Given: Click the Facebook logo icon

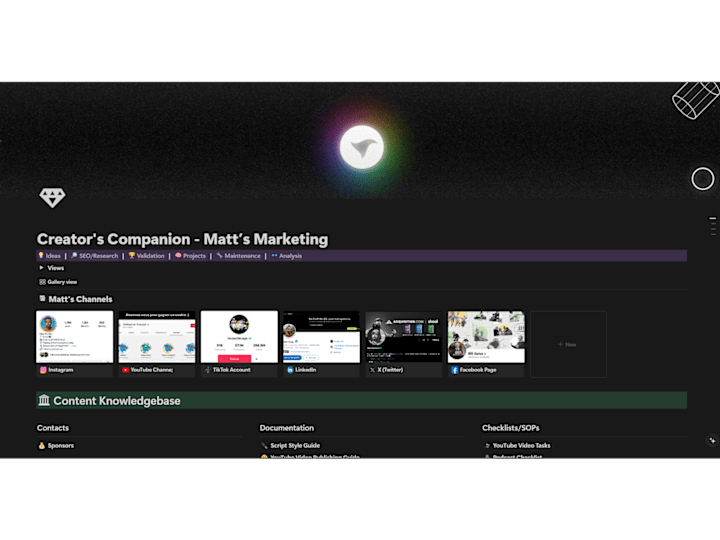Looking at the screenshot, I should click(x=455, y=370).
